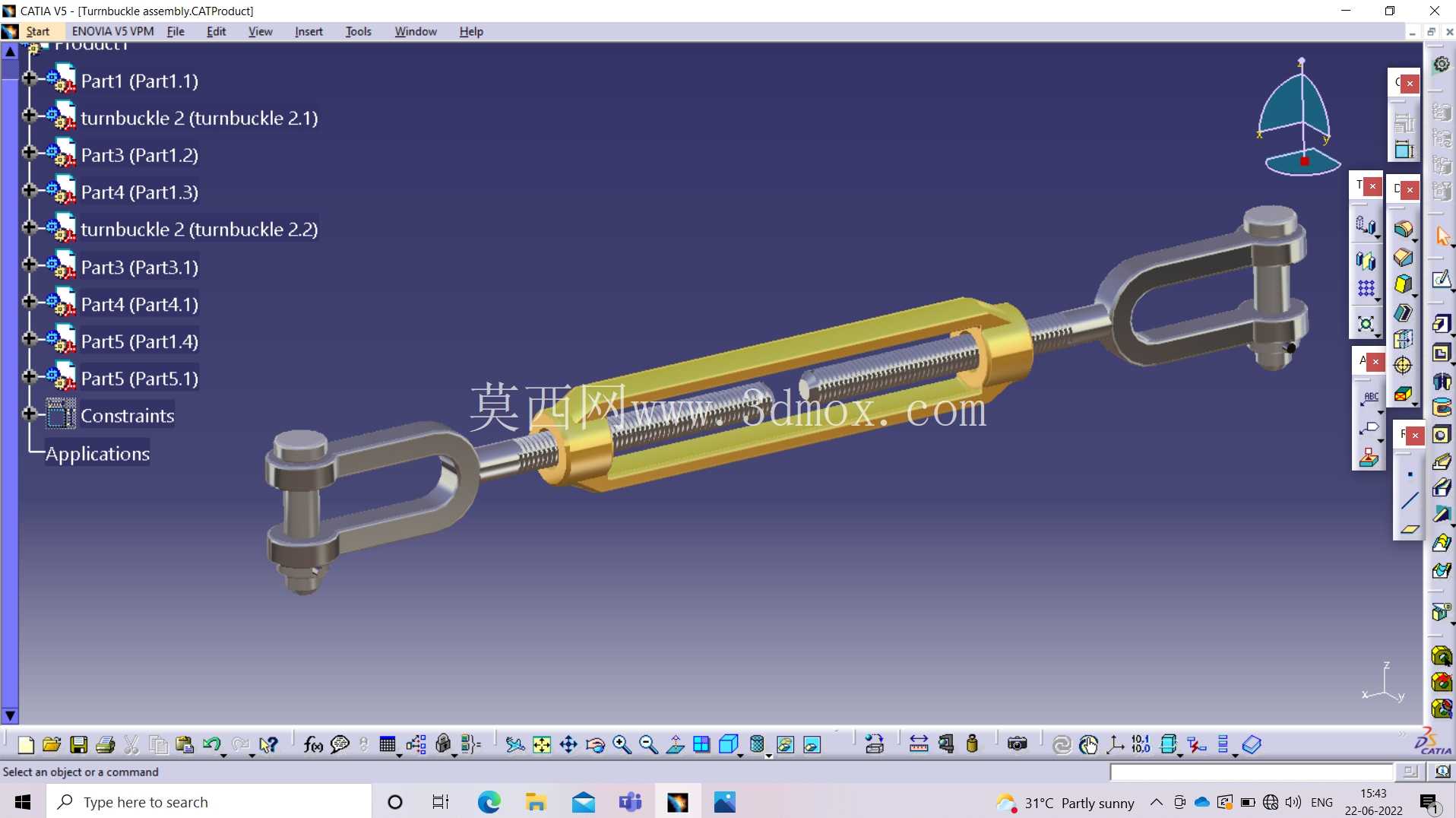Expand the Part3 (Part3.1) node
Screen dimensions: 1456x818
pyautogui.click(x=29, y=264)
